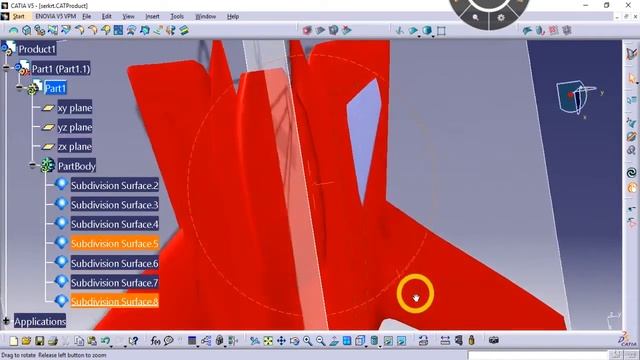This screenshot has width=640, height=360.
Task: Open the Edit menu
Action: [x=107, y=16]
